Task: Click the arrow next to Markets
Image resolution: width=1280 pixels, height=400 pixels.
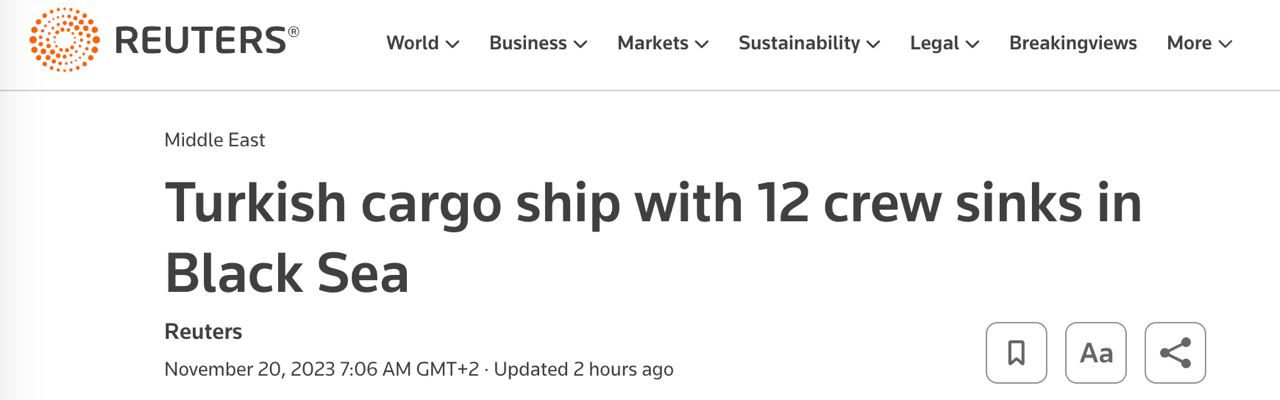Action: click(x=701, y=44)
